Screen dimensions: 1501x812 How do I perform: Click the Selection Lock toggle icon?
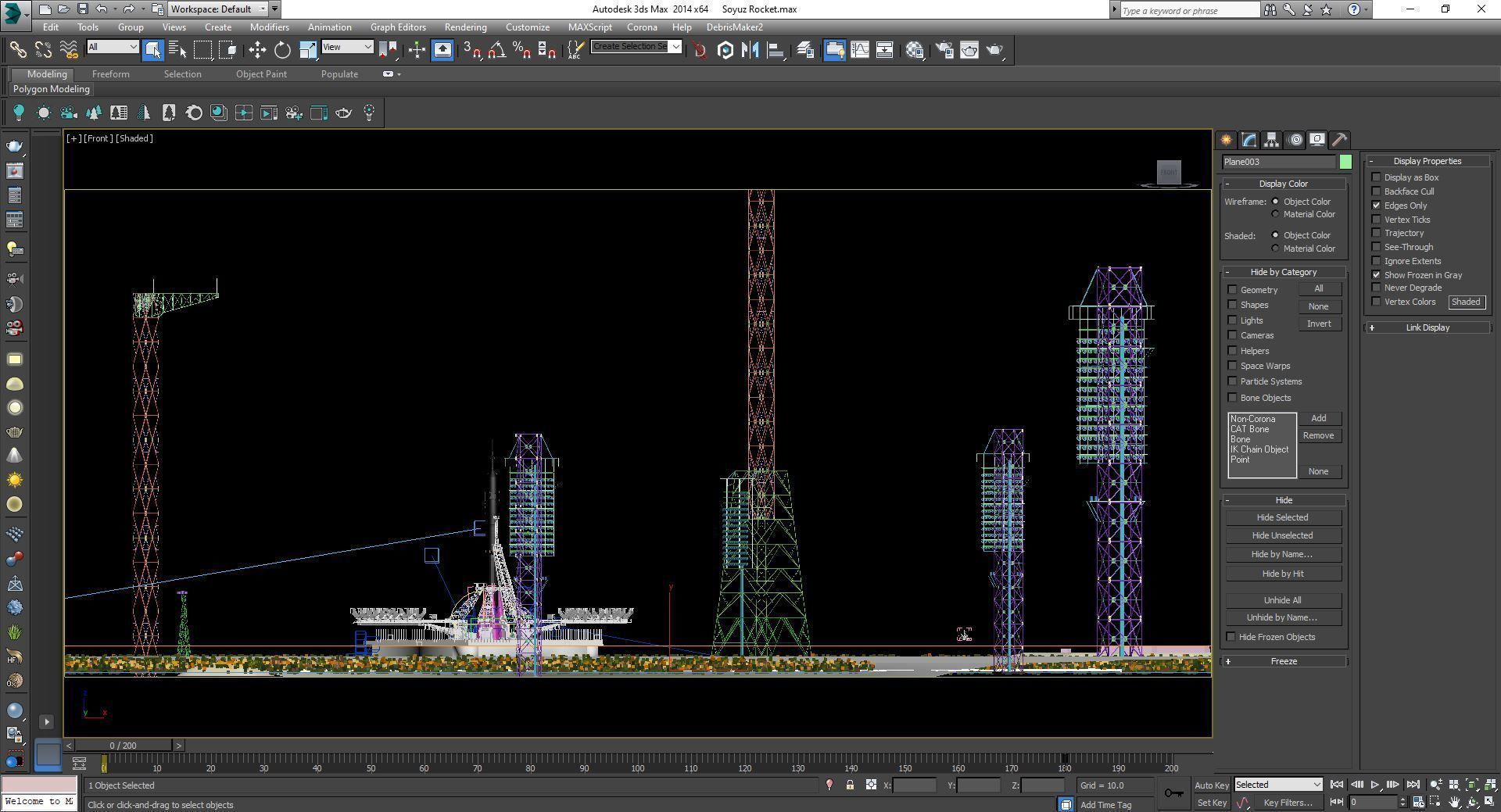[x=850, y=785]
